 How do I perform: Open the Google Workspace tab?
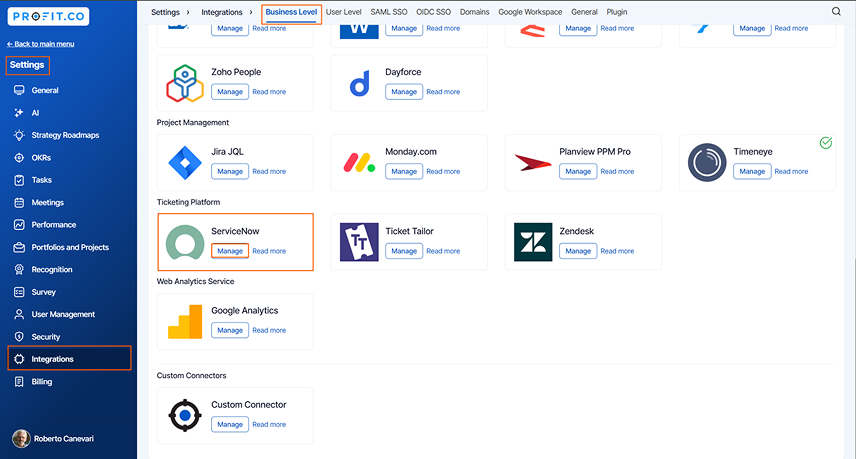click(530, 12)
